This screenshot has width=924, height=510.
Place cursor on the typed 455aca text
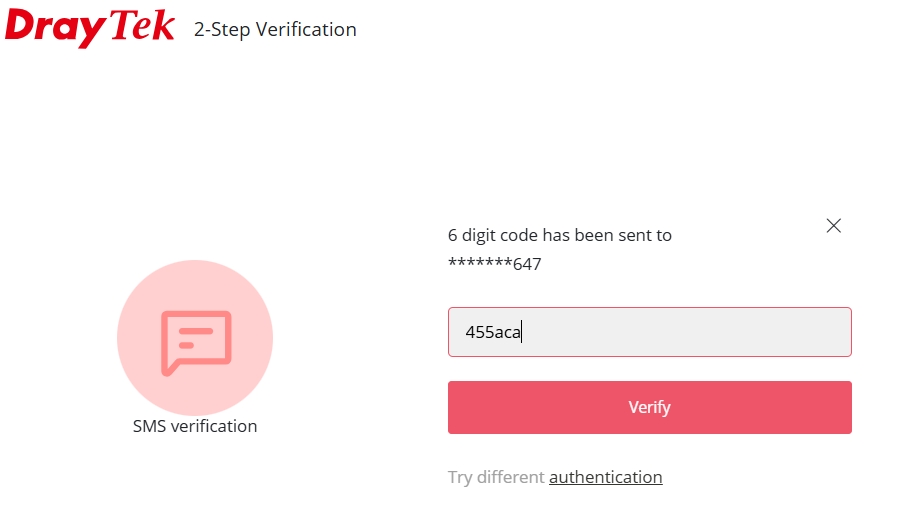[493, 332]
